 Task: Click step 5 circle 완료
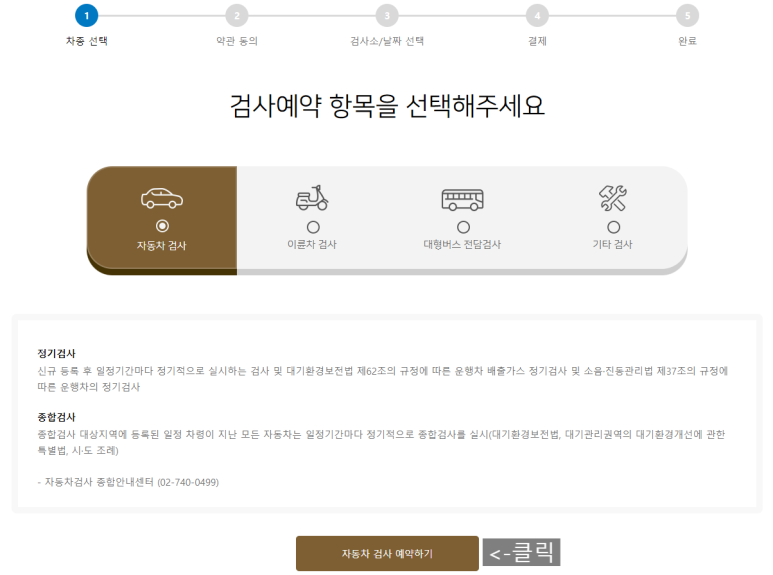[x=687, y=16]
